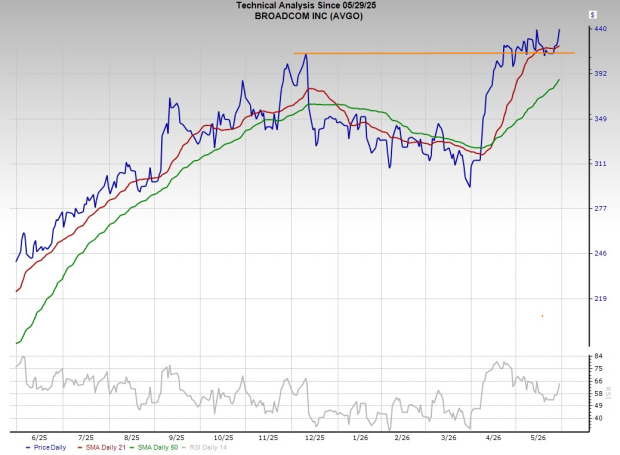
Task: Click the 349 price axis label
Action: pyautogui.click(x=600, y=119)
